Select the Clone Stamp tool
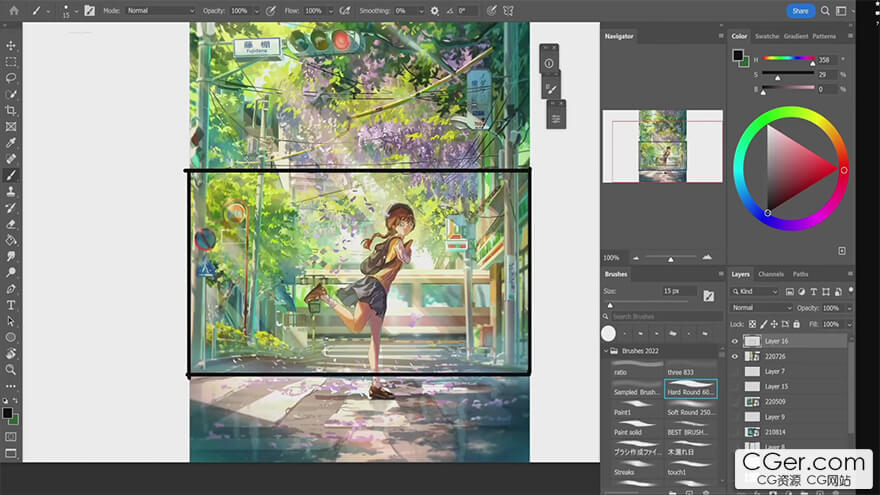 pyautogui.click(x=11, y=191)
